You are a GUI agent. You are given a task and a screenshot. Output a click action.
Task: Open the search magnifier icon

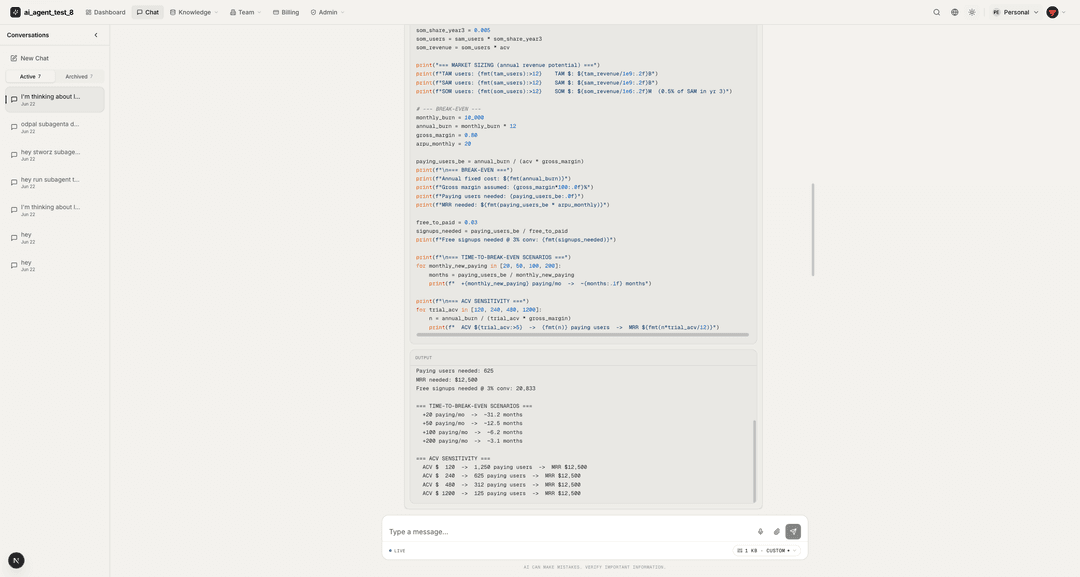(x=937, y=12)
